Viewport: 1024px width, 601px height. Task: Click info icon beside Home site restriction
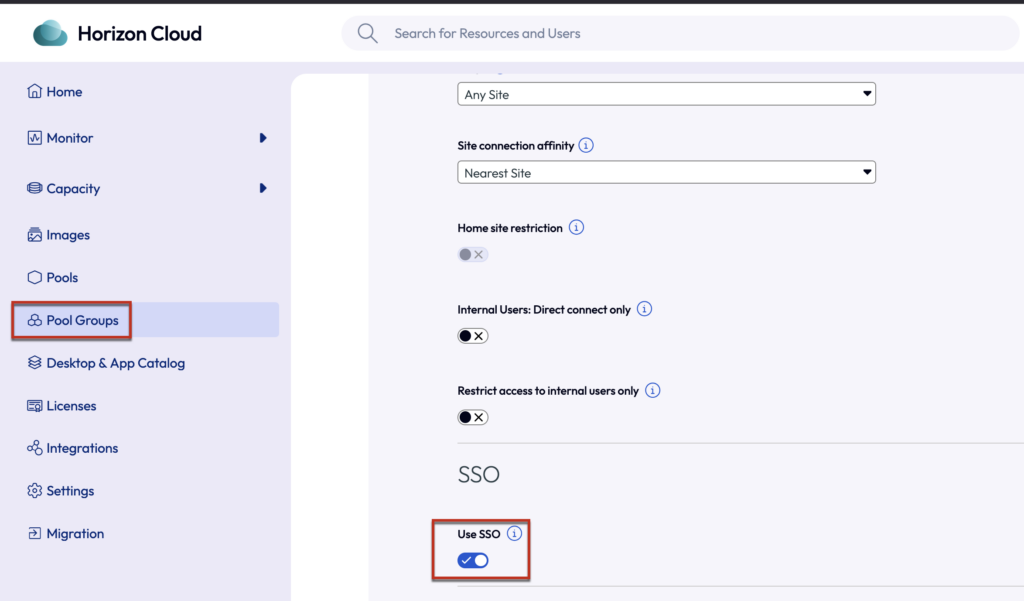[x=576, y=228]
